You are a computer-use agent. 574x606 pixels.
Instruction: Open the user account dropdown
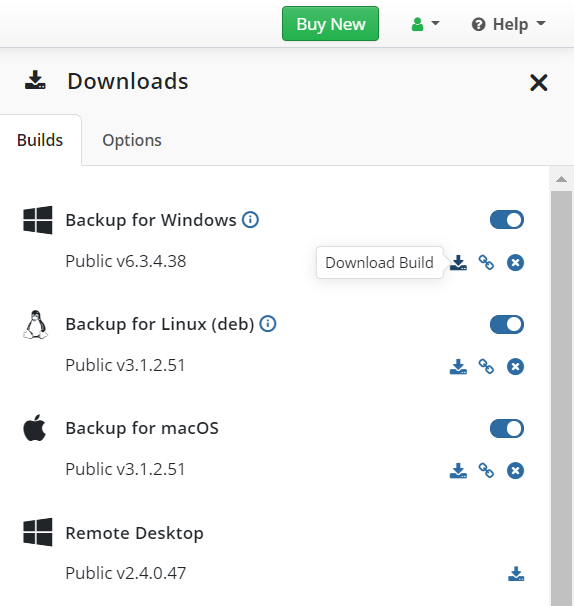[425, 24]
